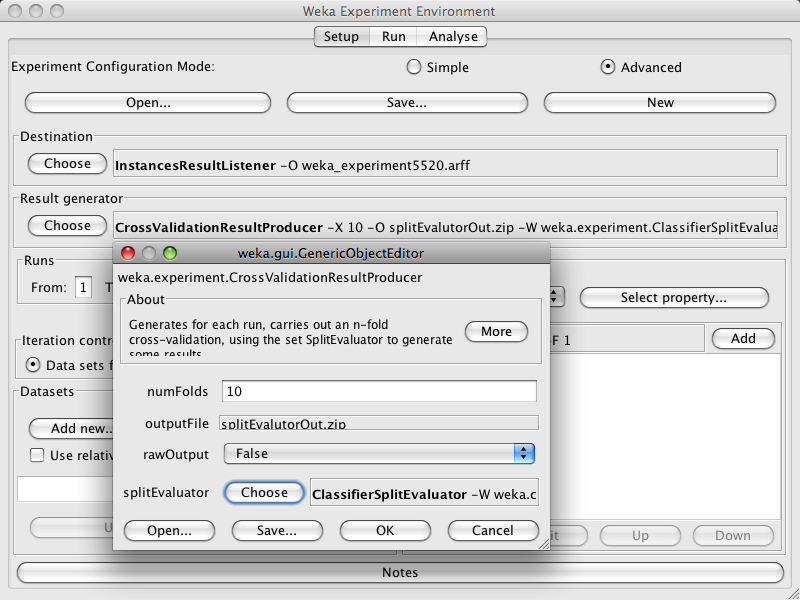Open dropdown left of Select property

(x=556, y=297)
